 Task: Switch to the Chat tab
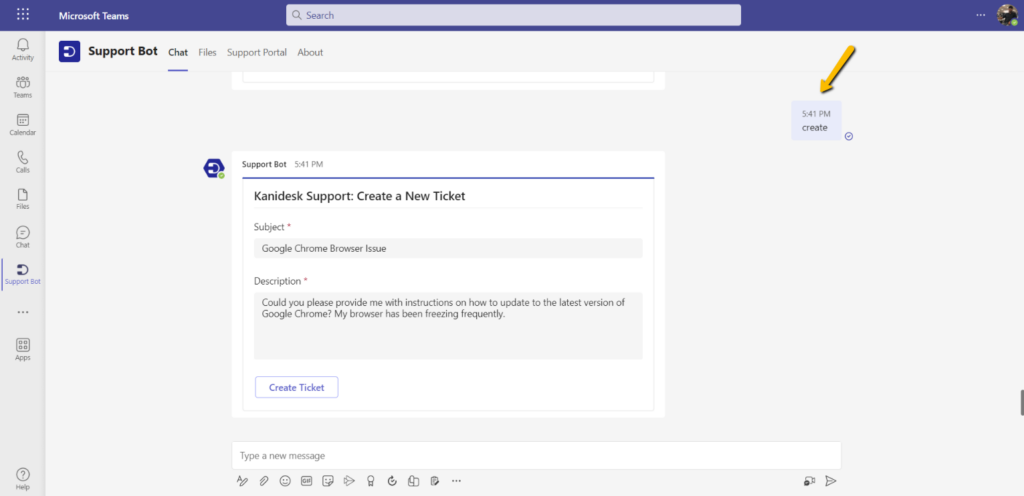point(178,52)
